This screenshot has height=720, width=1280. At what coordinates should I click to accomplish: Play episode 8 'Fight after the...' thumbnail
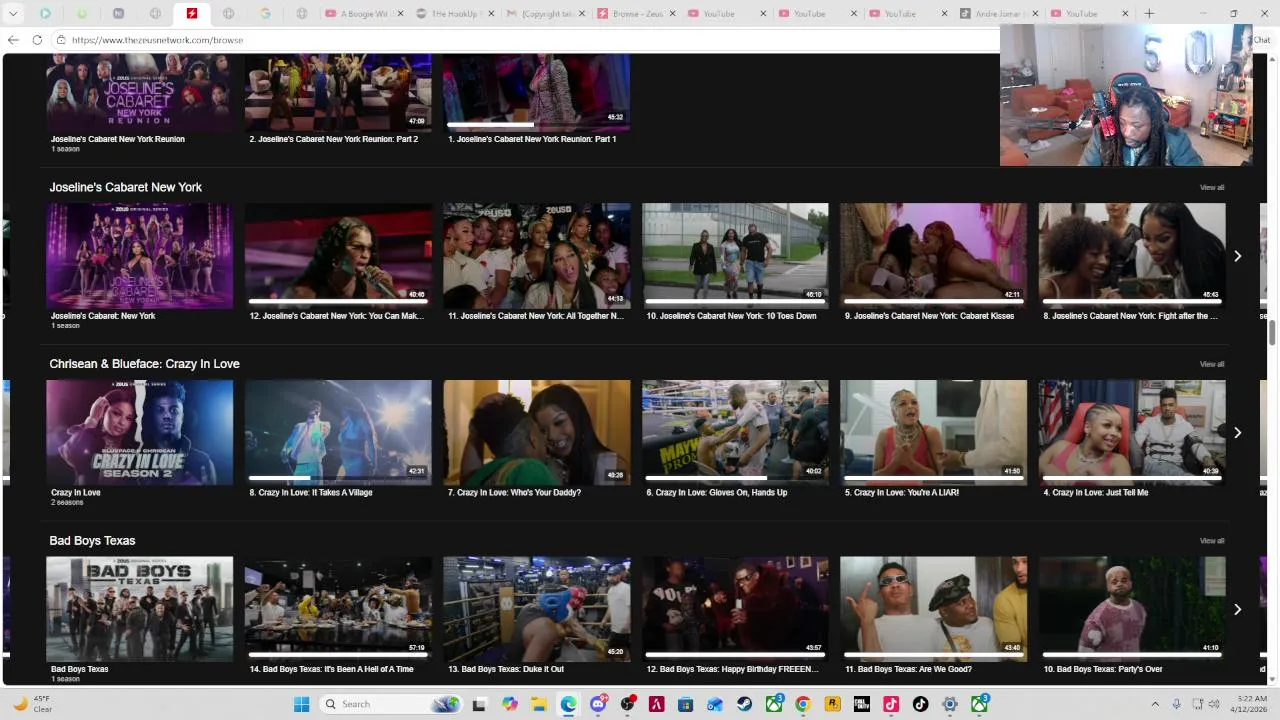click(x=1132, y=256)
